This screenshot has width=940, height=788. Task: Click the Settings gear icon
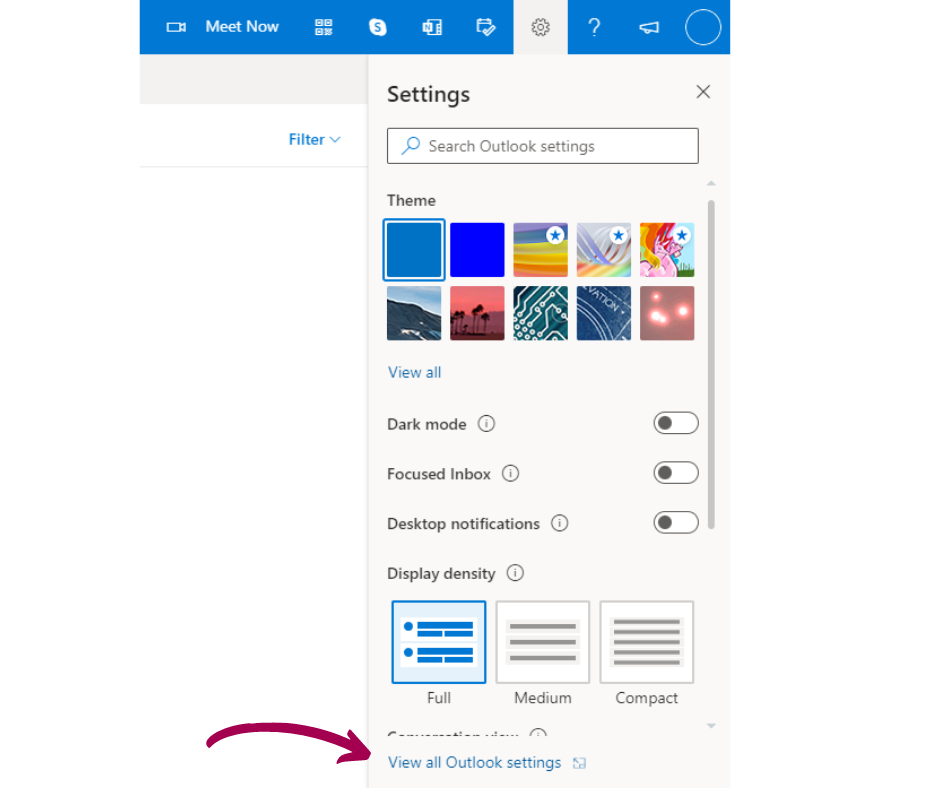point(540,27)
